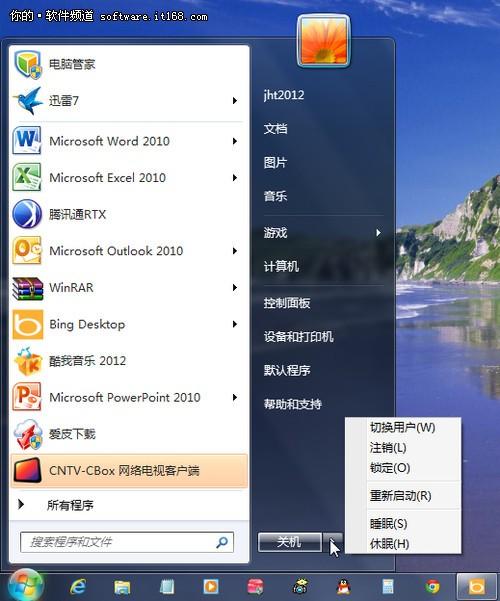Open QQ penguin on taskbar
This screenshot has height=601, width=500.
point(344,586)
